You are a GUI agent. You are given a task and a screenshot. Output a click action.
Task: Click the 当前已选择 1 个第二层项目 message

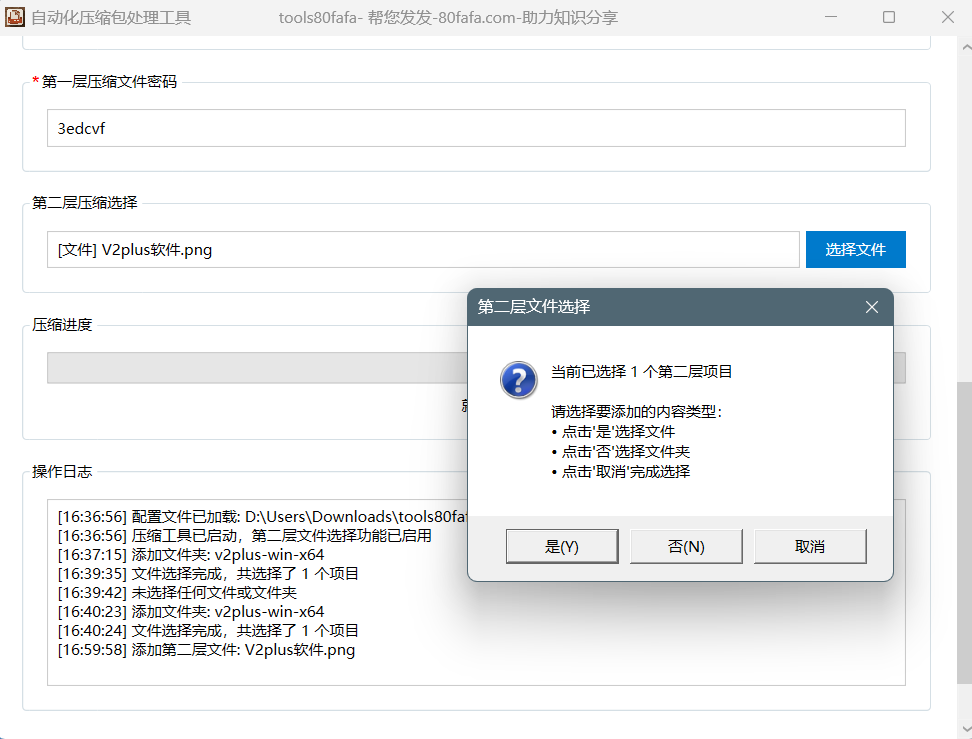pos(642,372)
